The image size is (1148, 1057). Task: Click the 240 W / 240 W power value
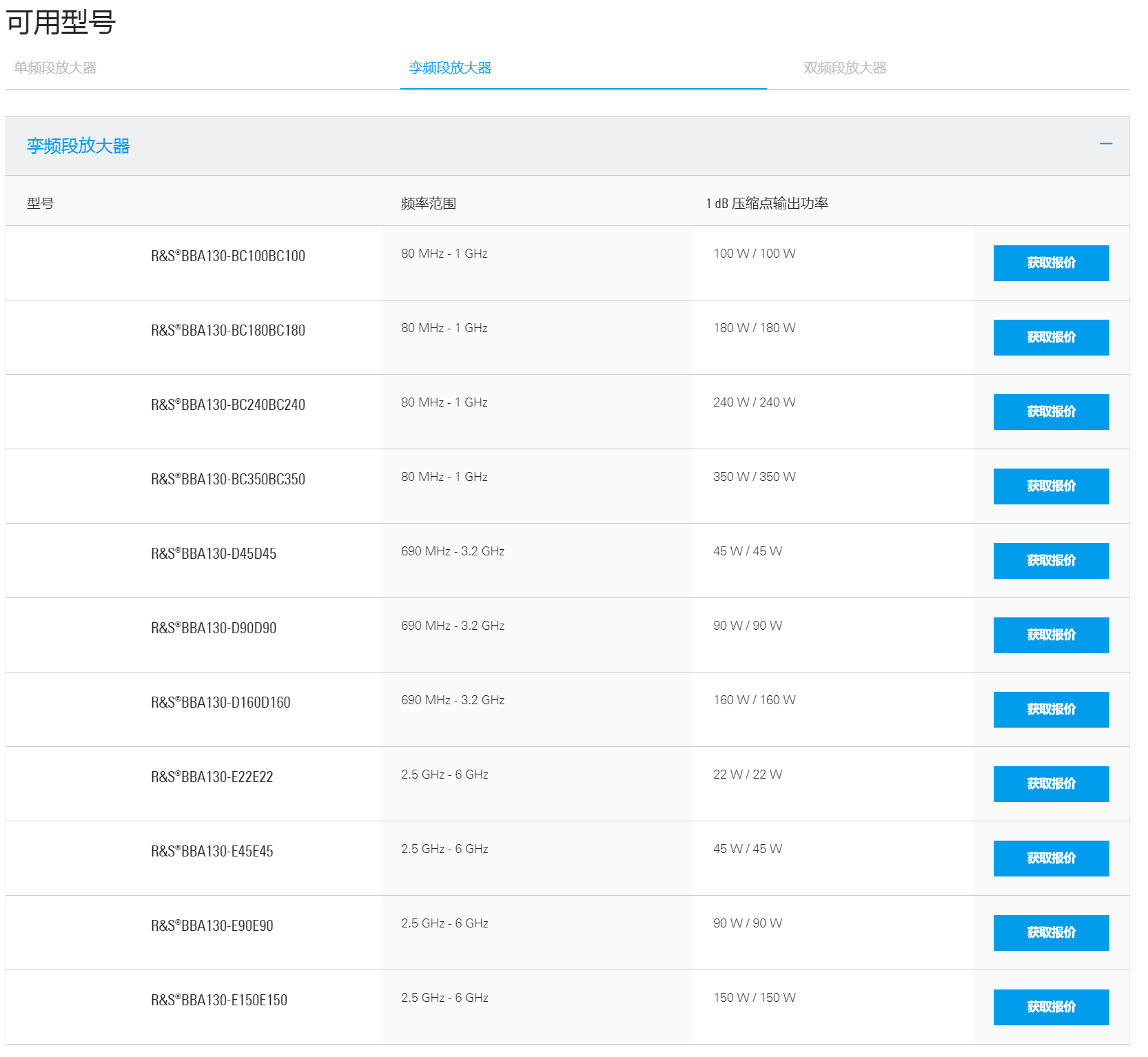click(x=755, y=402)
